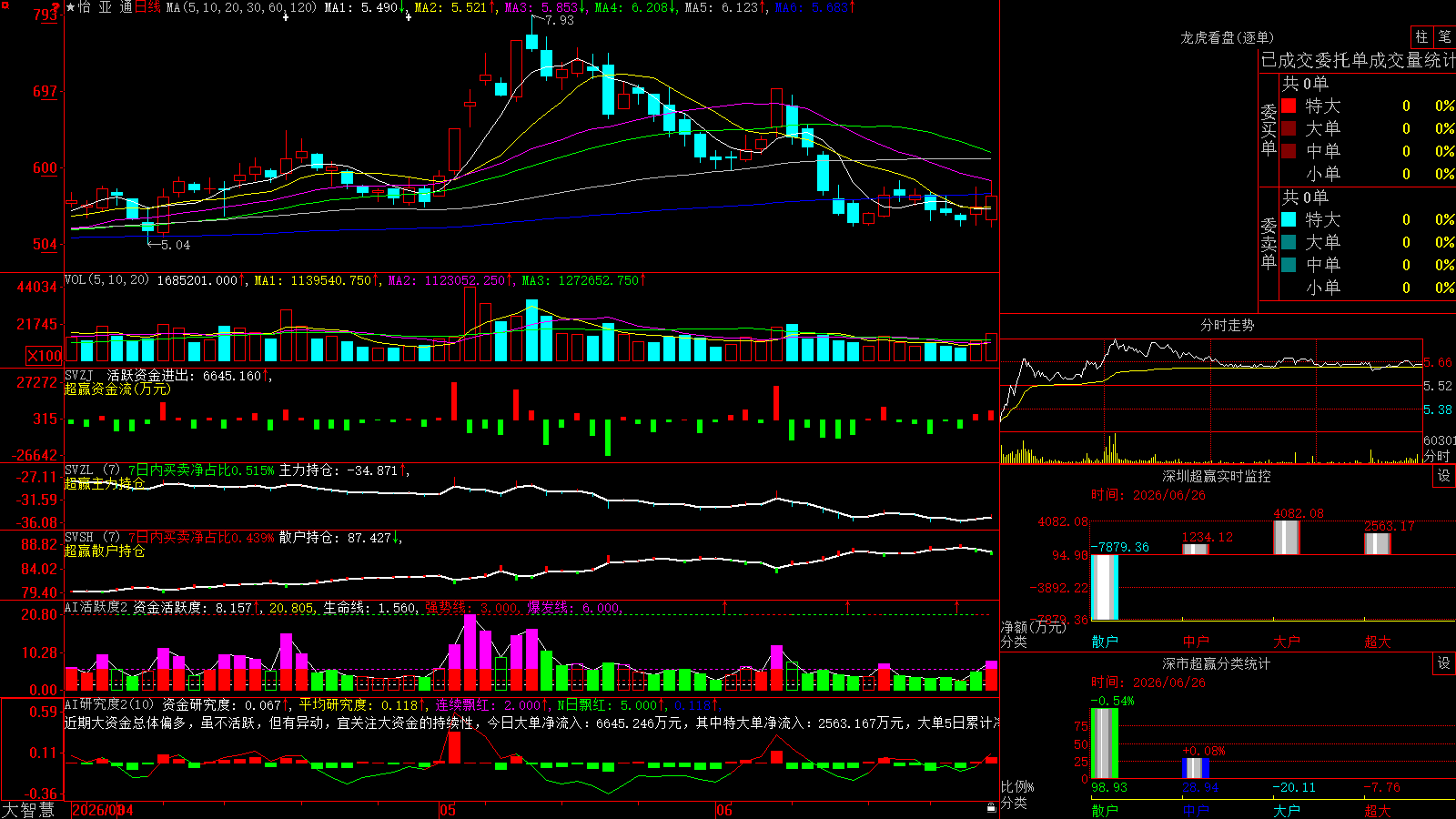Click the 05 month marker on the time axis

point(447,810)
